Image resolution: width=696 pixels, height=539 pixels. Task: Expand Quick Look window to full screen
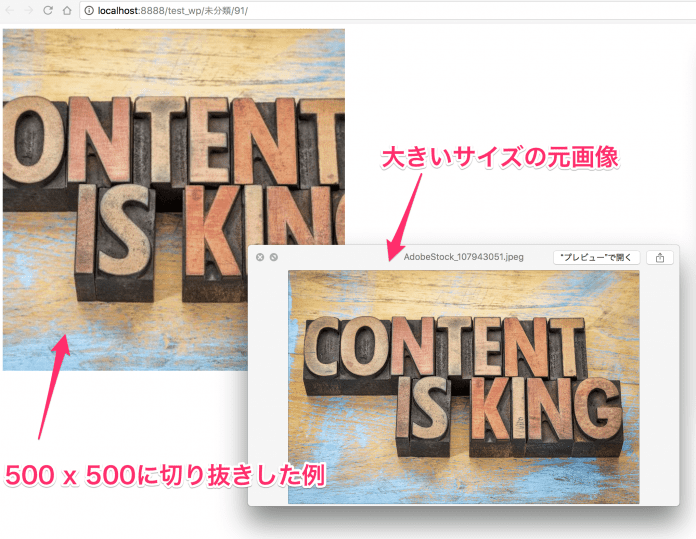coord(274,257)
